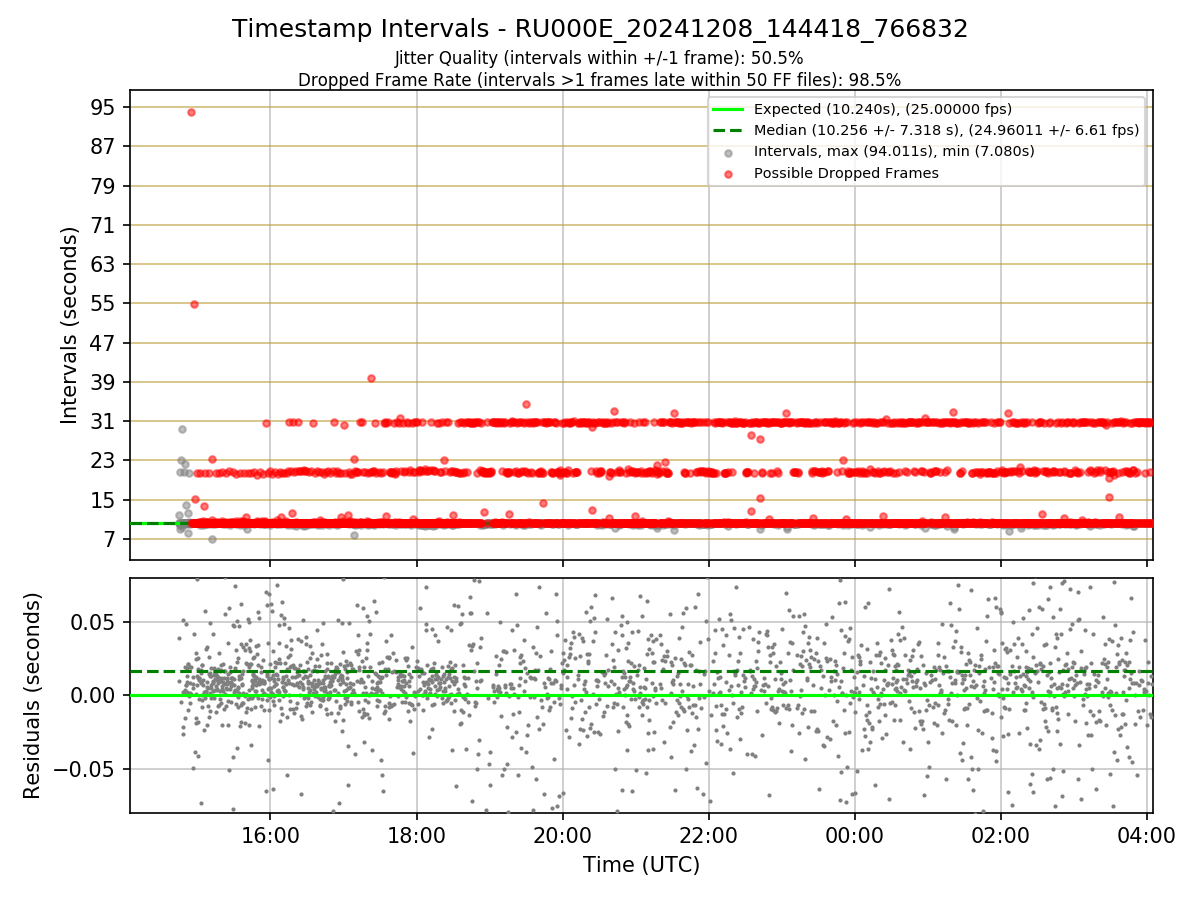Click the 'Time (UTC)' x-axis label

641,864
